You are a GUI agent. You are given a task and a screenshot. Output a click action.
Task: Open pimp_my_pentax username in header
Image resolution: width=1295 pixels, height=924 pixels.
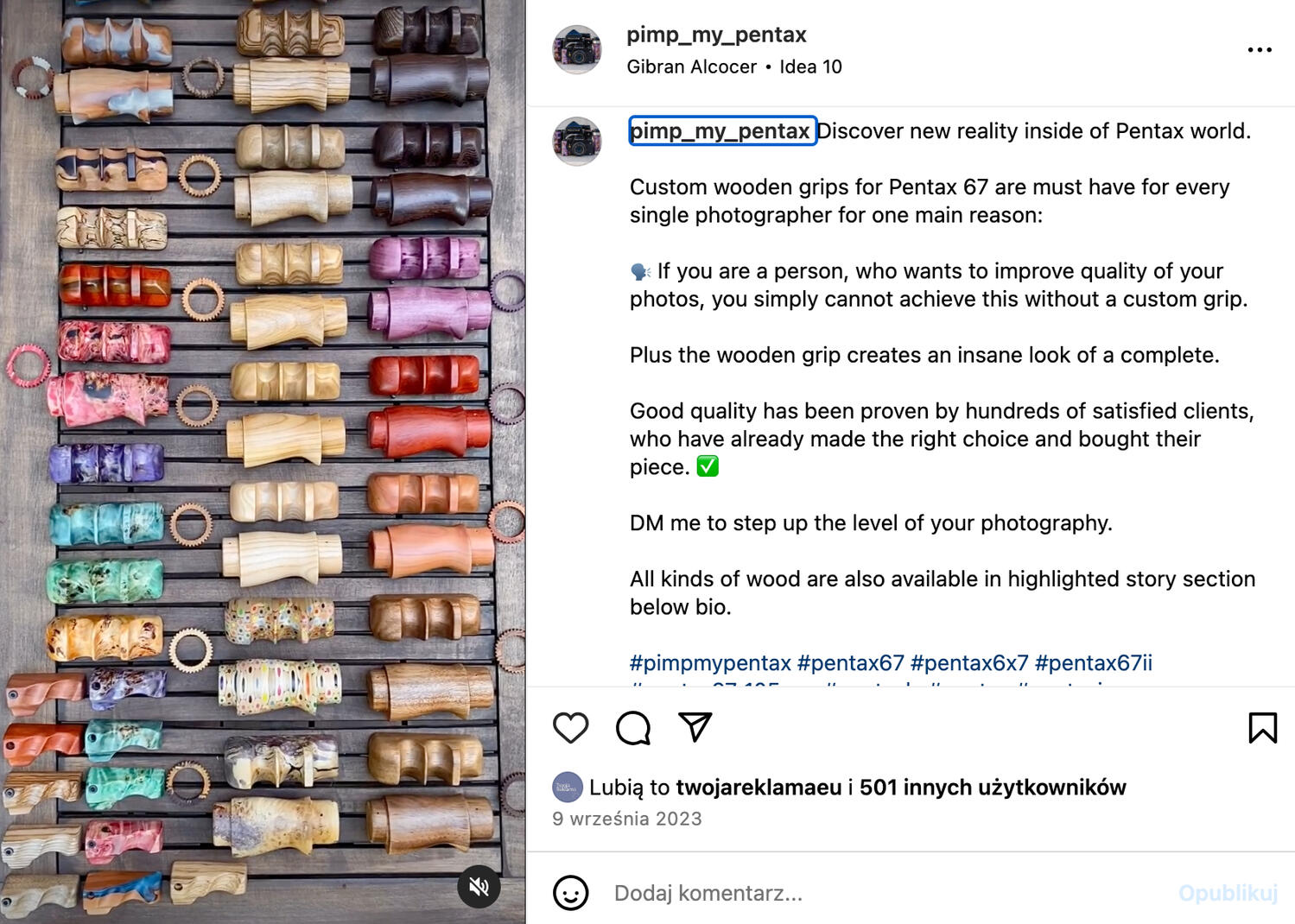(x=716, y=35)
